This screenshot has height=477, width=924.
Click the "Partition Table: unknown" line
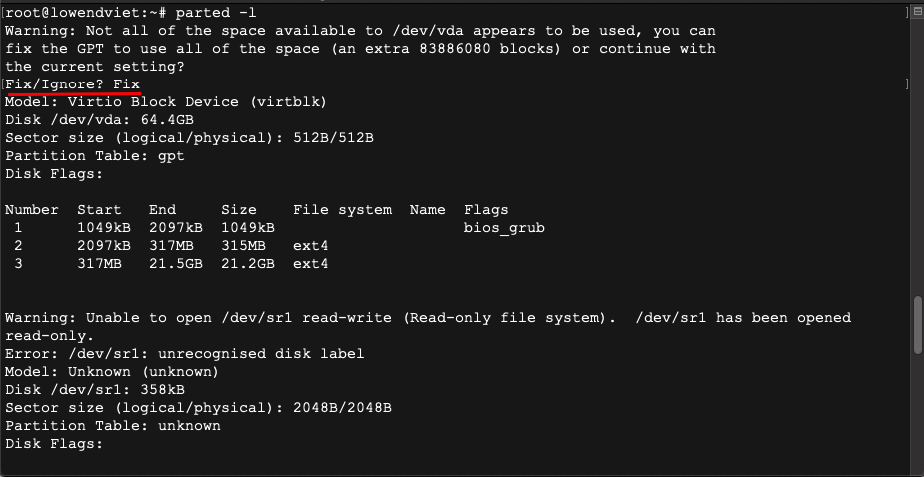click(113, 426)
